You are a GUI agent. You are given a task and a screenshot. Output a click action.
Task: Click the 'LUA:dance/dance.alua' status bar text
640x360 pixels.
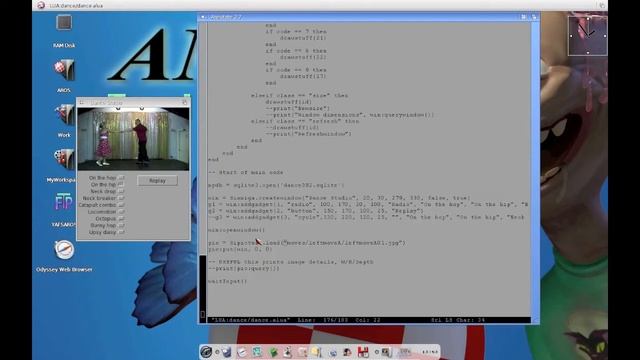(251, 320)
